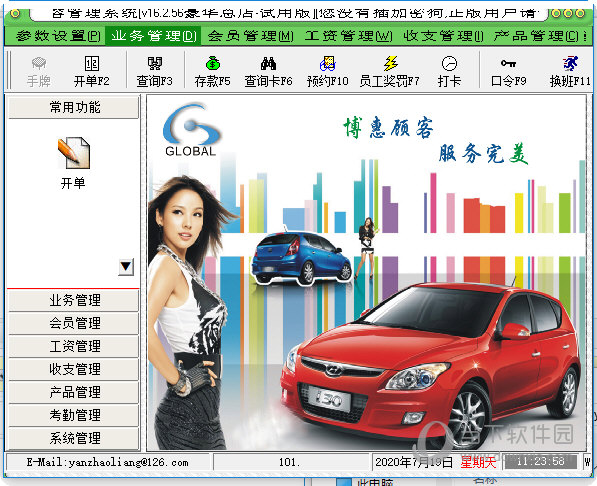Click the 员工奖罚F7 lightning icon

389,71
